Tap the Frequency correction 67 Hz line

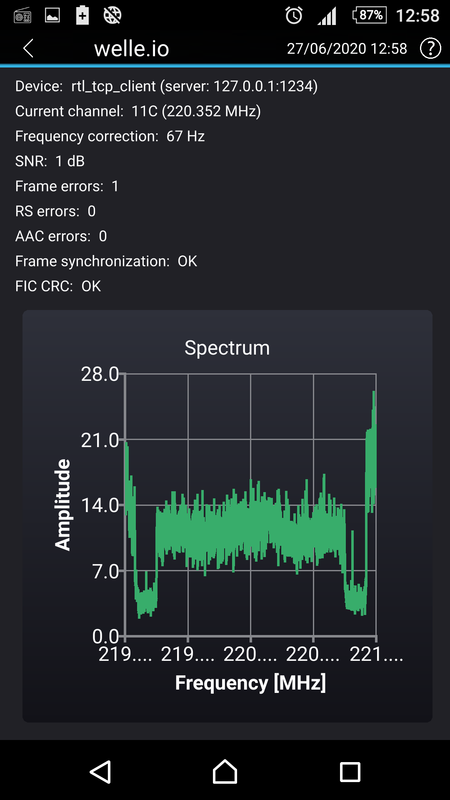click(x=110, y=137)
